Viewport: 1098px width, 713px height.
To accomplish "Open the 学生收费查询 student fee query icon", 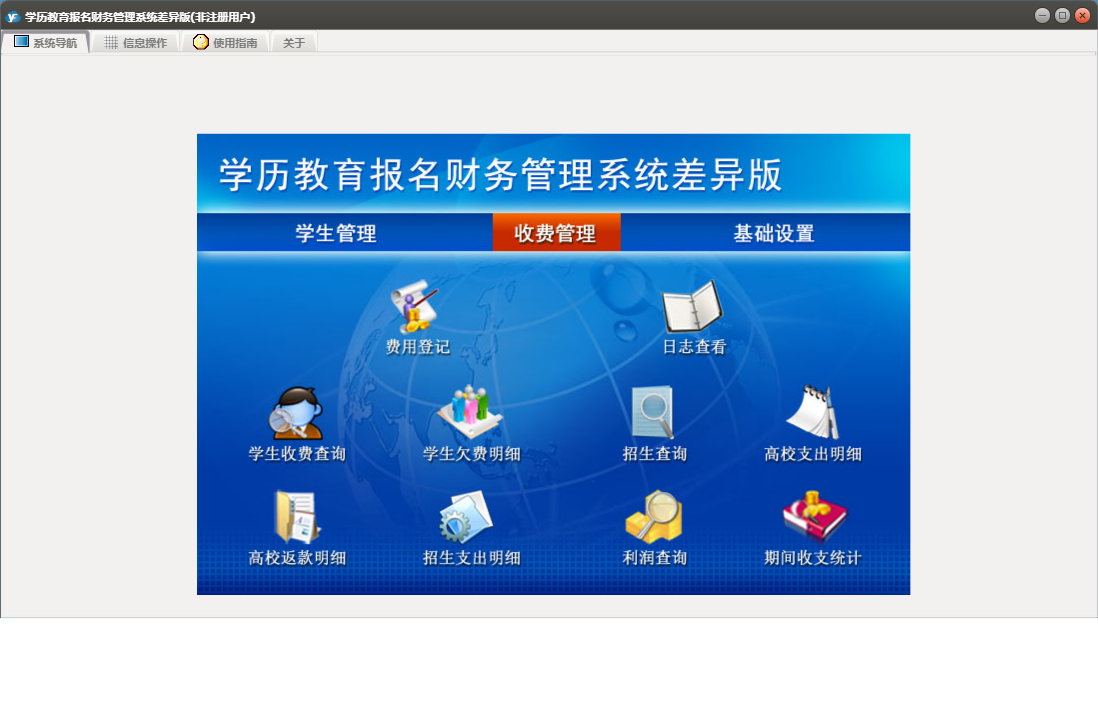I will (x=297, y=413).
